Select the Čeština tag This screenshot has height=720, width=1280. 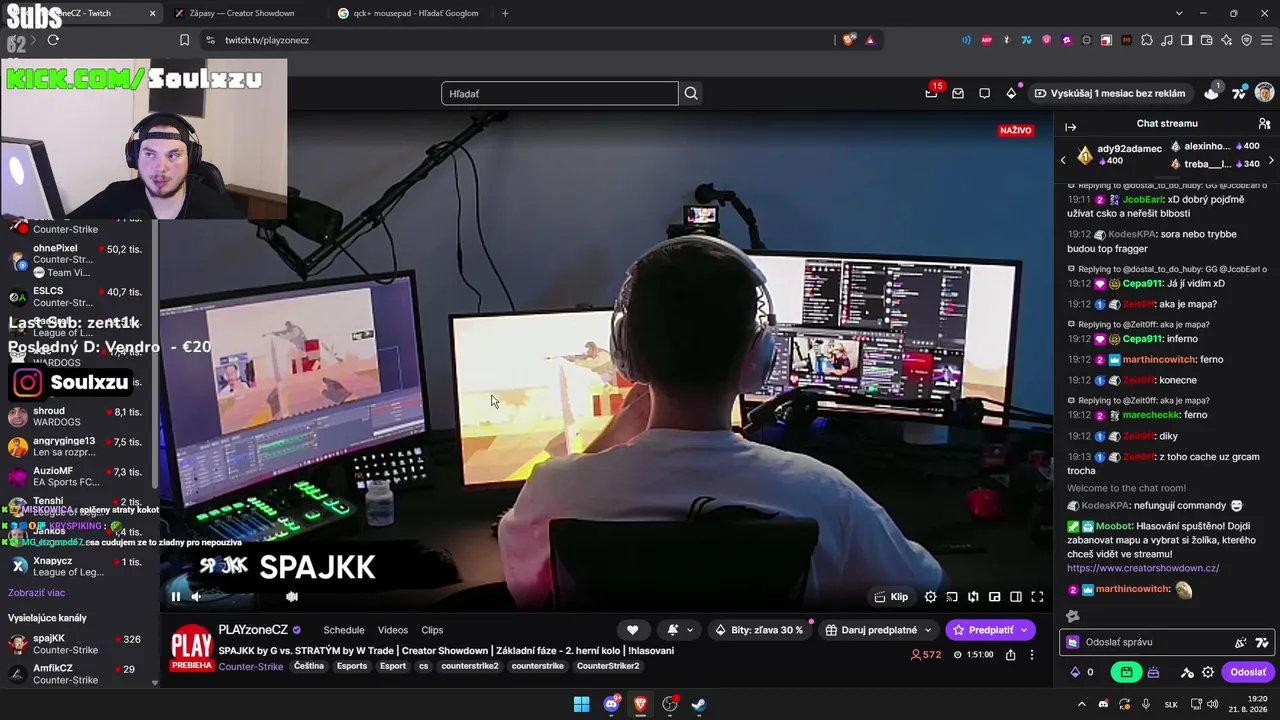[309, 666]
